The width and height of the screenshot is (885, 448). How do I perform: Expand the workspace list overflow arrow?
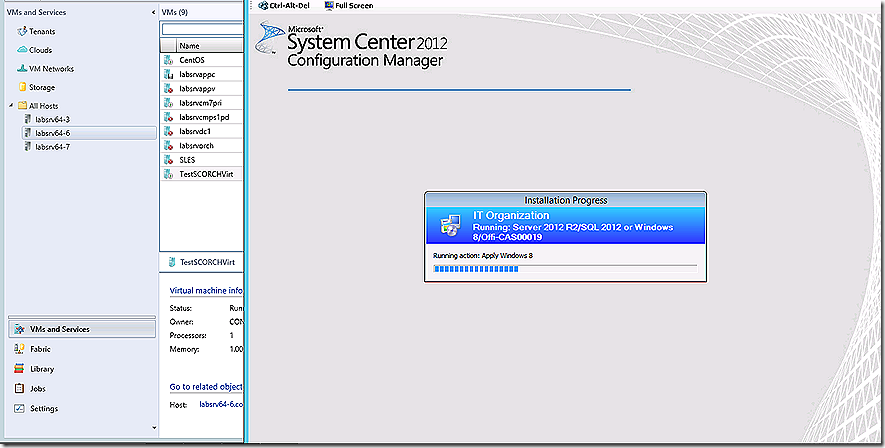[x=154, y=428]
